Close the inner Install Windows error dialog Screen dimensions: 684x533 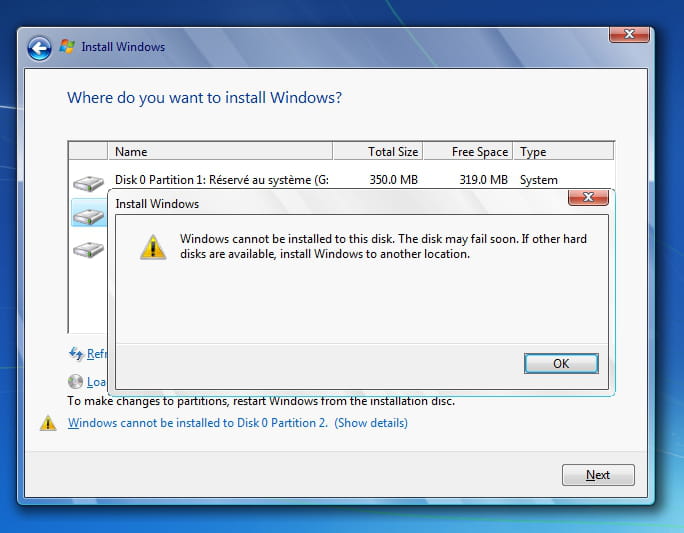point(588,197)
